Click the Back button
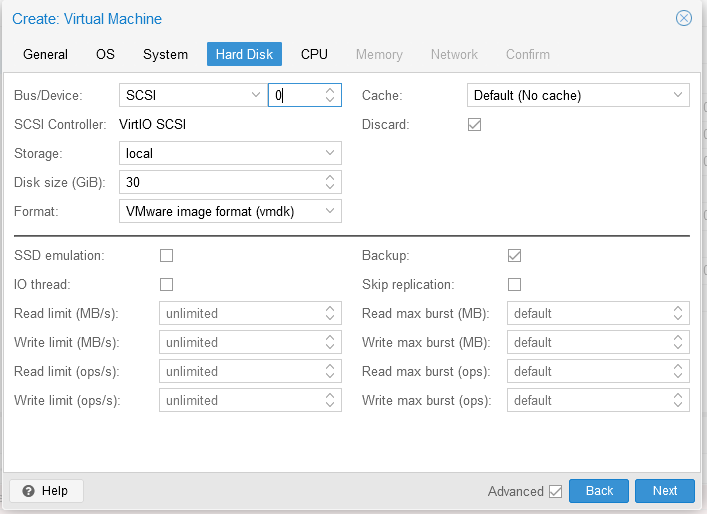707x514 pixels. click(x=599, y=491)
